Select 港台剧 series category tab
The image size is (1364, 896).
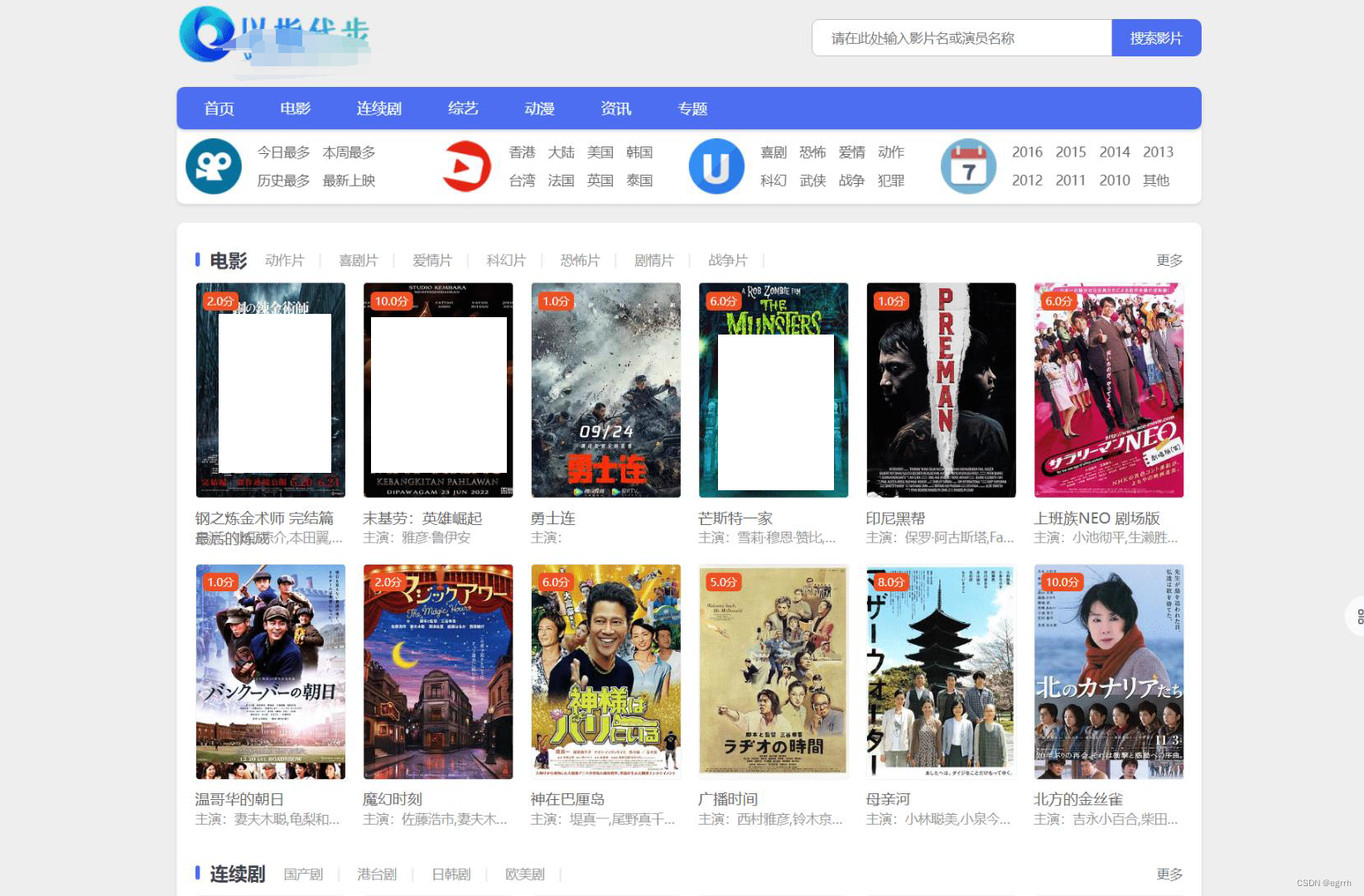(x=377, y=874)
